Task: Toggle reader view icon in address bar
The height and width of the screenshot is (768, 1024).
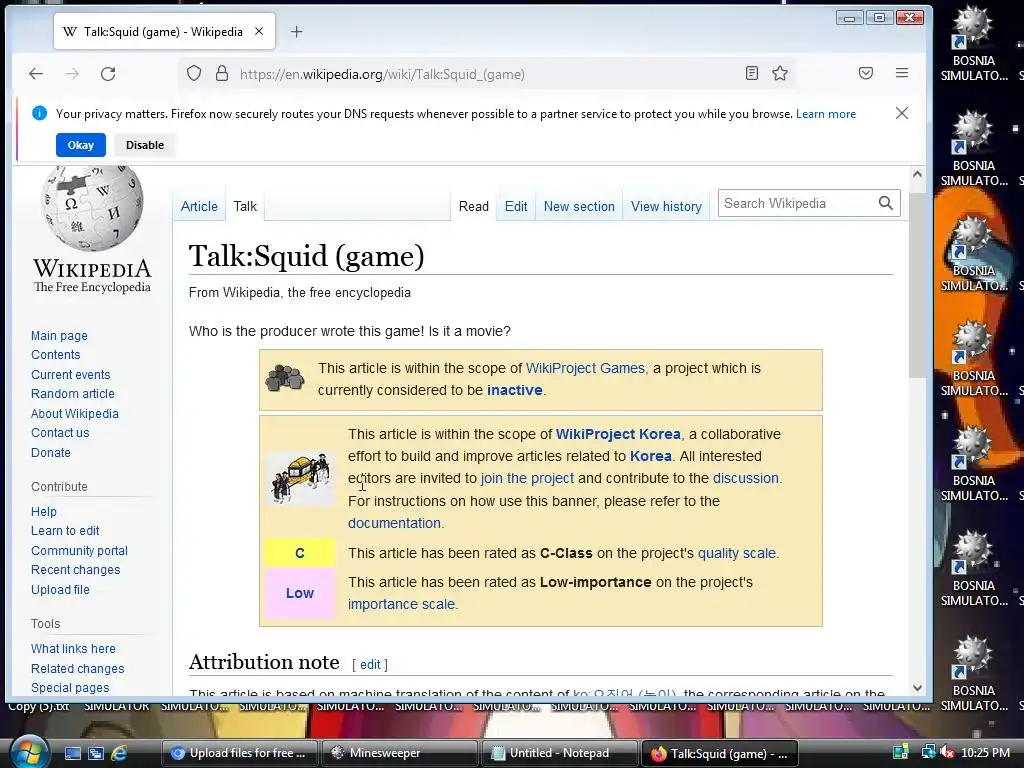Action: 752,73
